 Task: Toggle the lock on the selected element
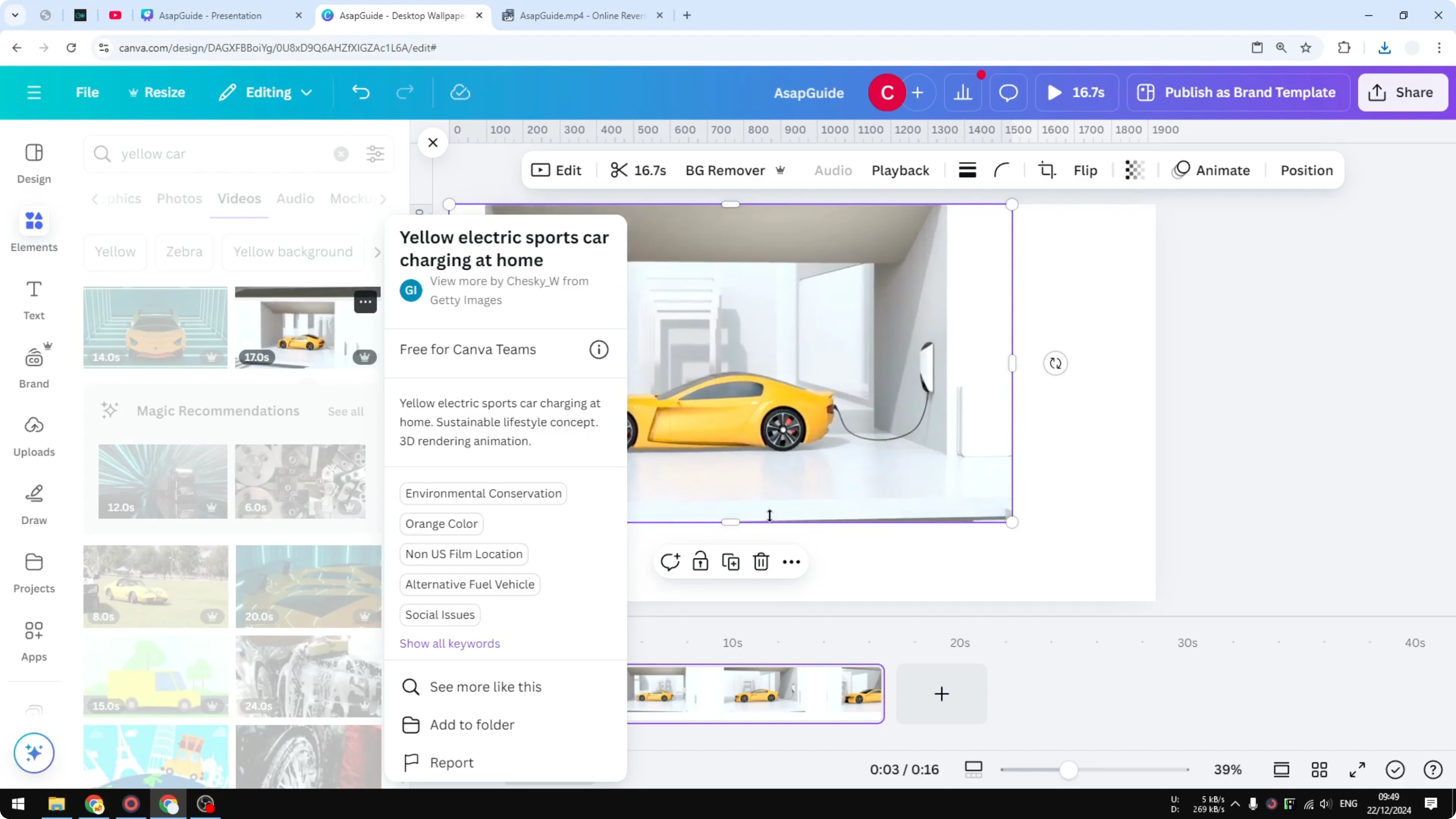(700, 561)
